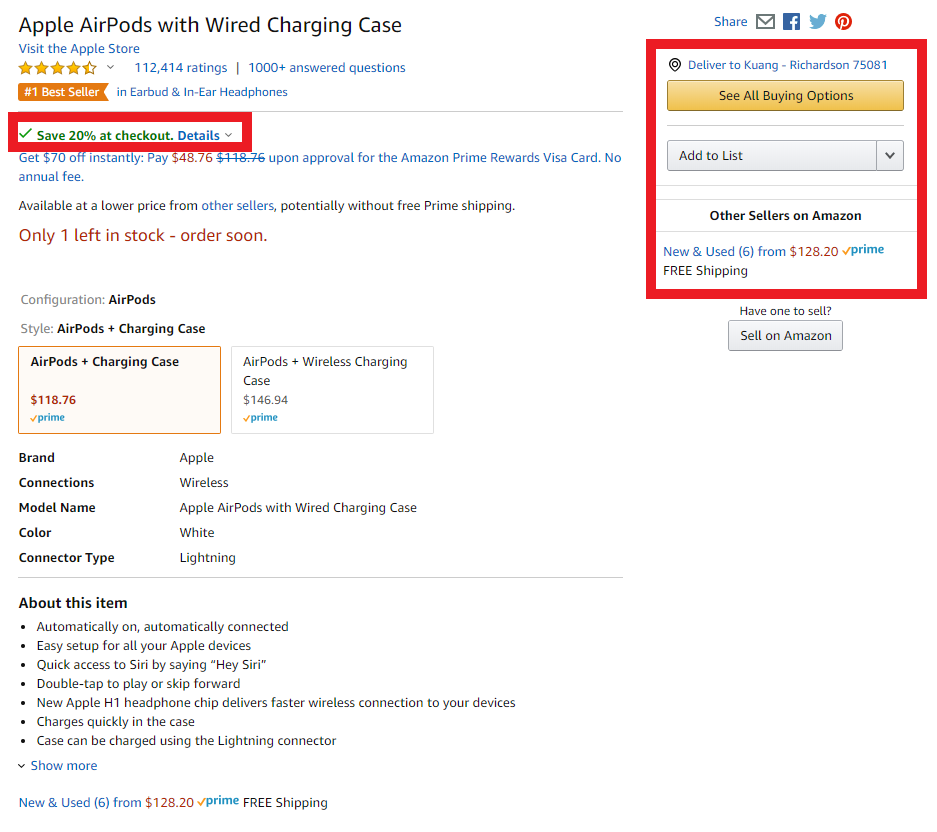Click Add to List button
The height and width of the screenshot is (832, 937).
click(771, 155)
